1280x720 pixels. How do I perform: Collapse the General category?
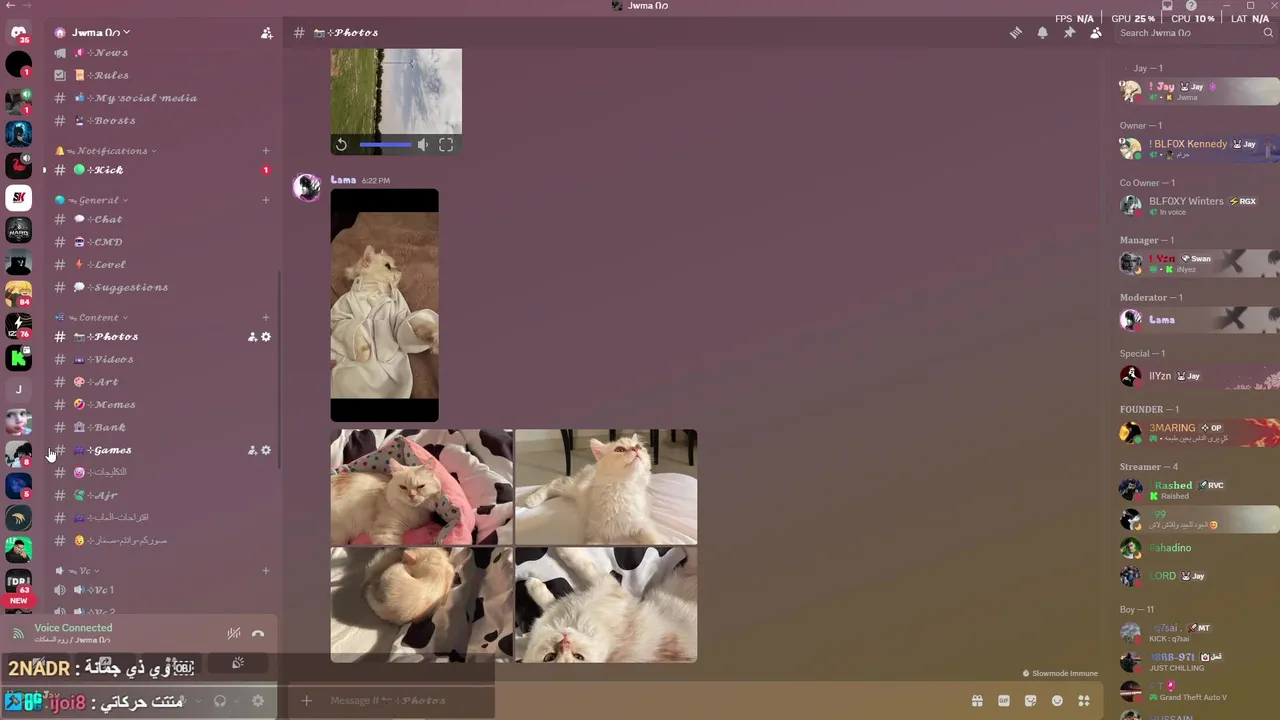point(92,200)
